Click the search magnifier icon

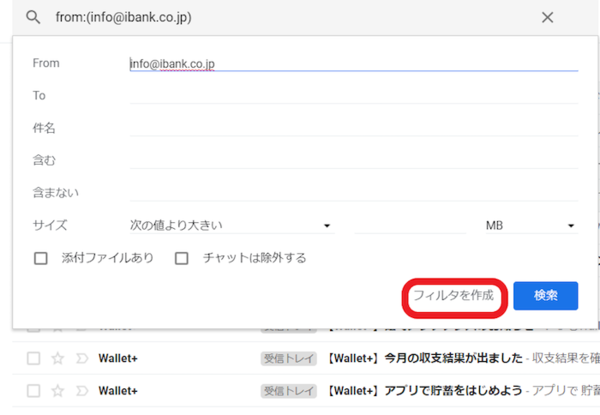(33, 17)
